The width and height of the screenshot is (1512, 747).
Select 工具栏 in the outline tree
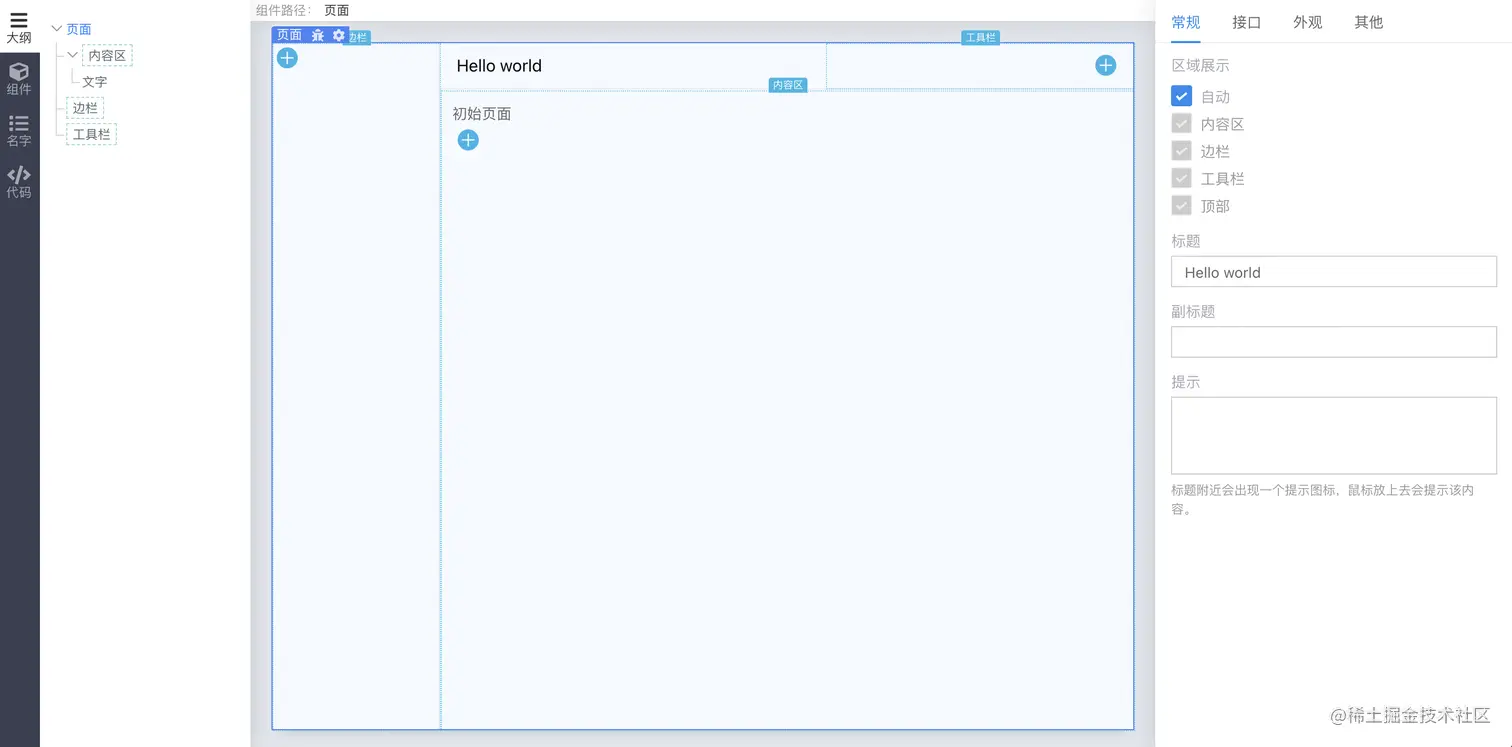92,134
